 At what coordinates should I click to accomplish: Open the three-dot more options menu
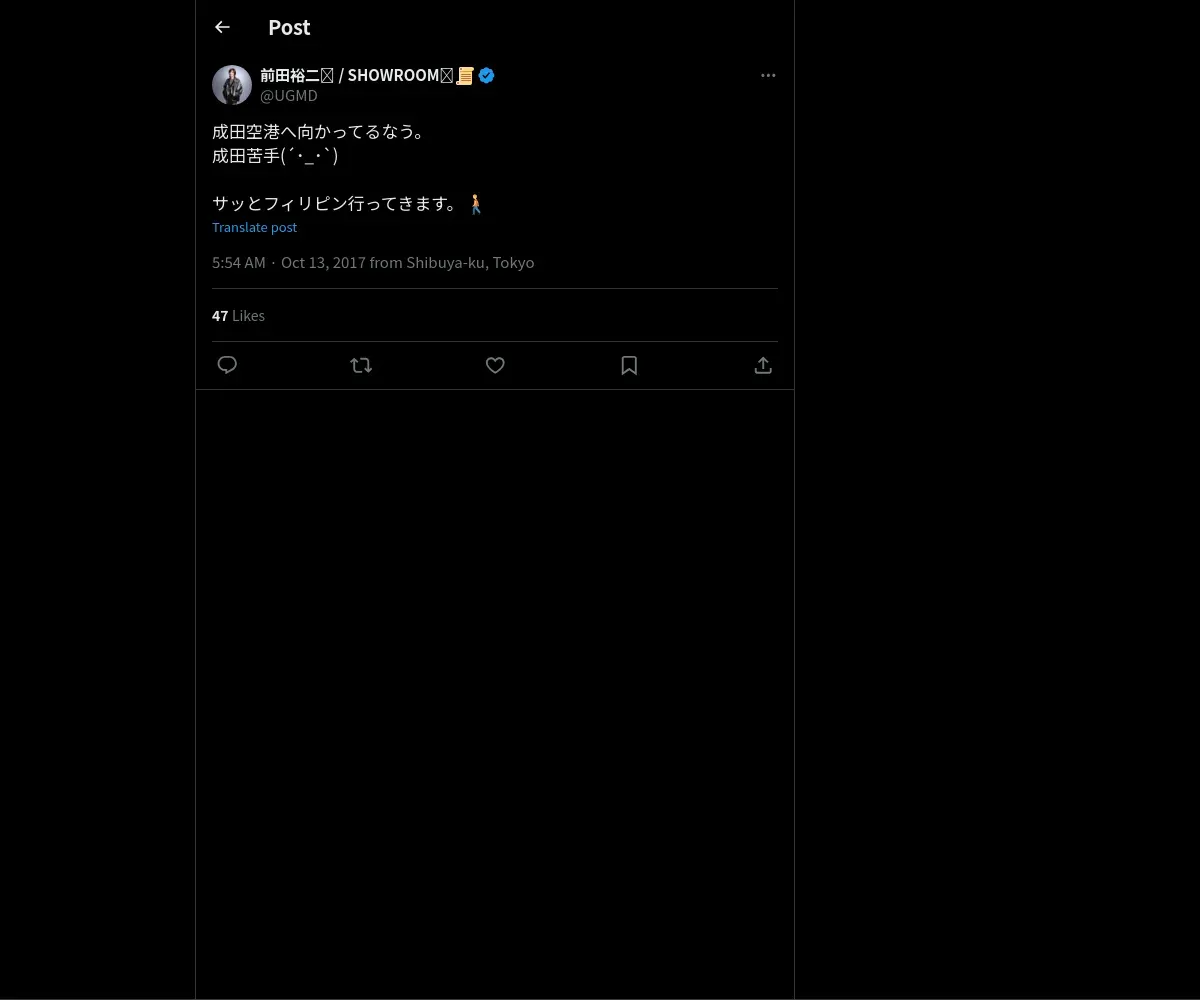pos(768,75)
